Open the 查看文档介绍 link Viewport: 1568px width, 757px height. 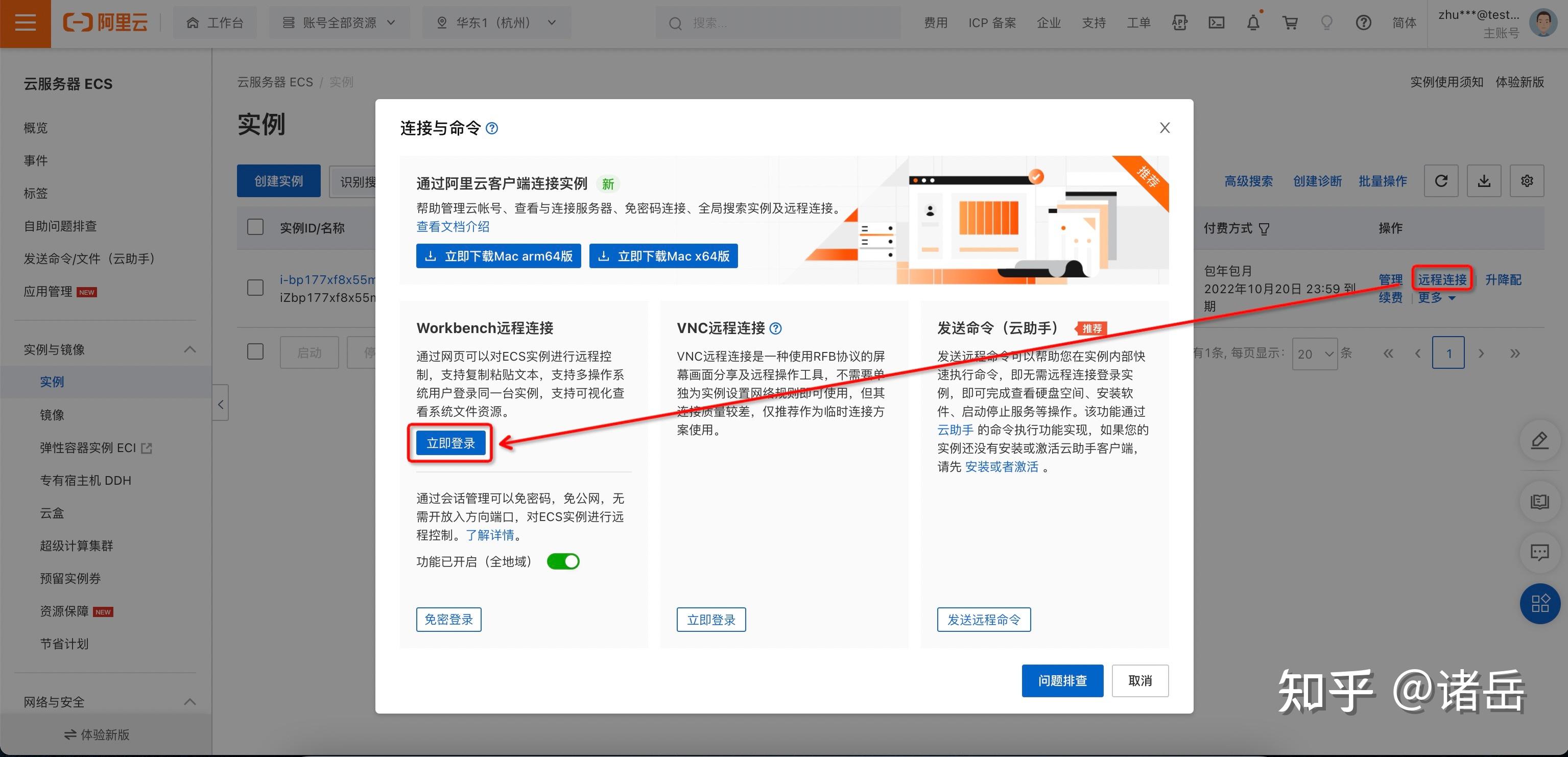pos(453,226)
